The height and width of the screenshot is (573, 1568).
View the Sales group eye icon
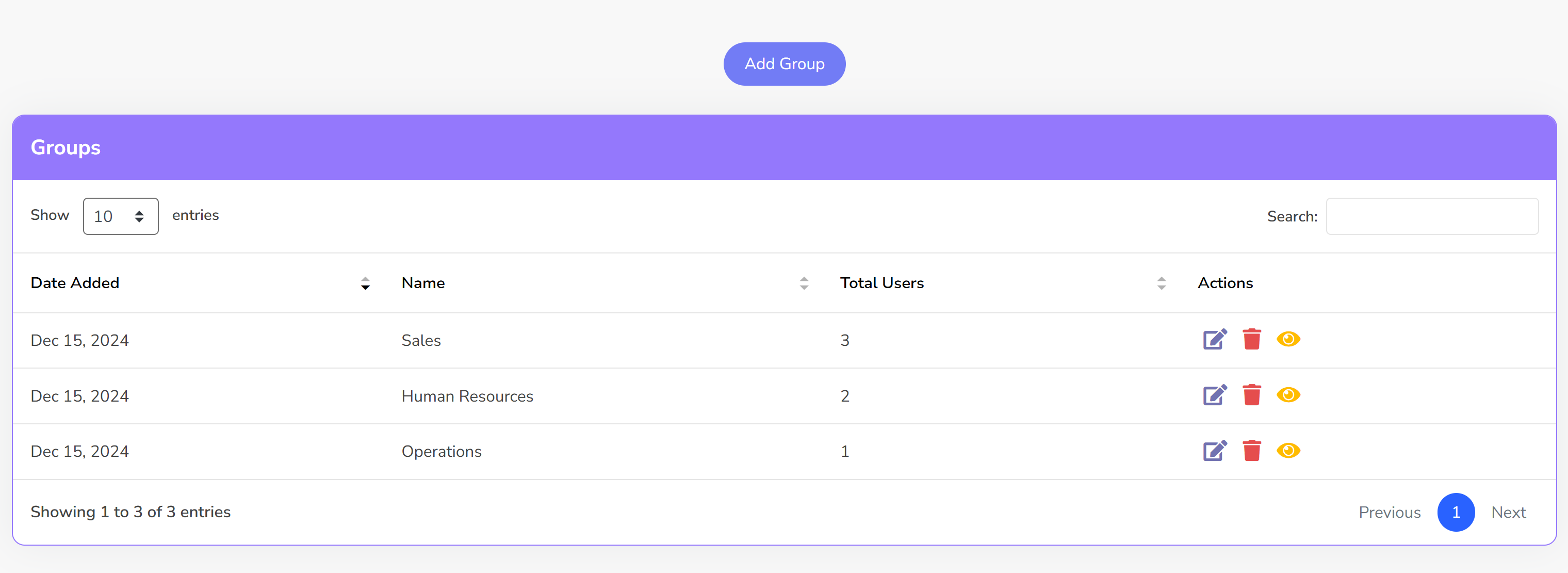1288,339
